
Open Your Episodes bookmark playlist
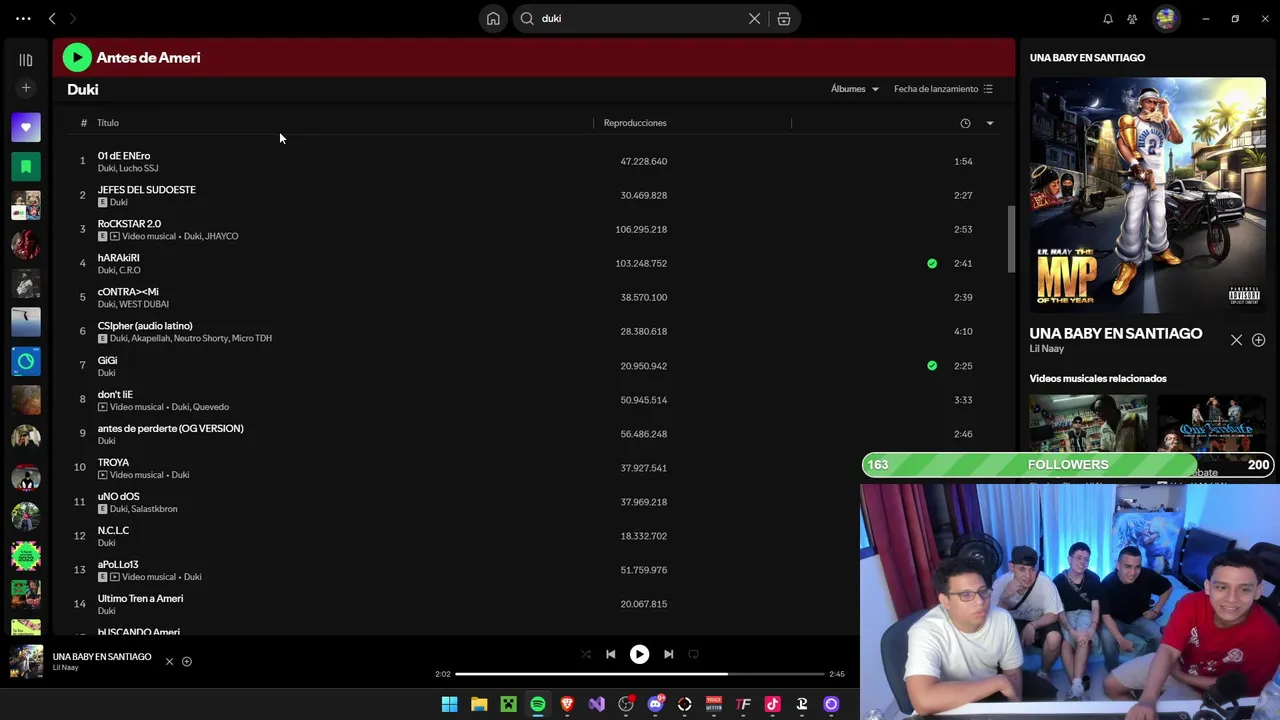(x=26, y=166)
